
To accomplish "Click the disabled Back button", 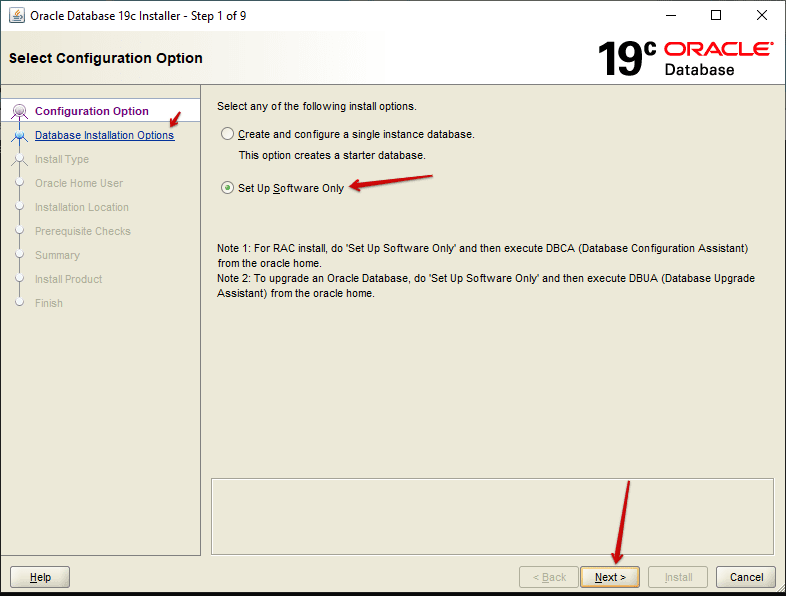I will click(x=549, y=577).
